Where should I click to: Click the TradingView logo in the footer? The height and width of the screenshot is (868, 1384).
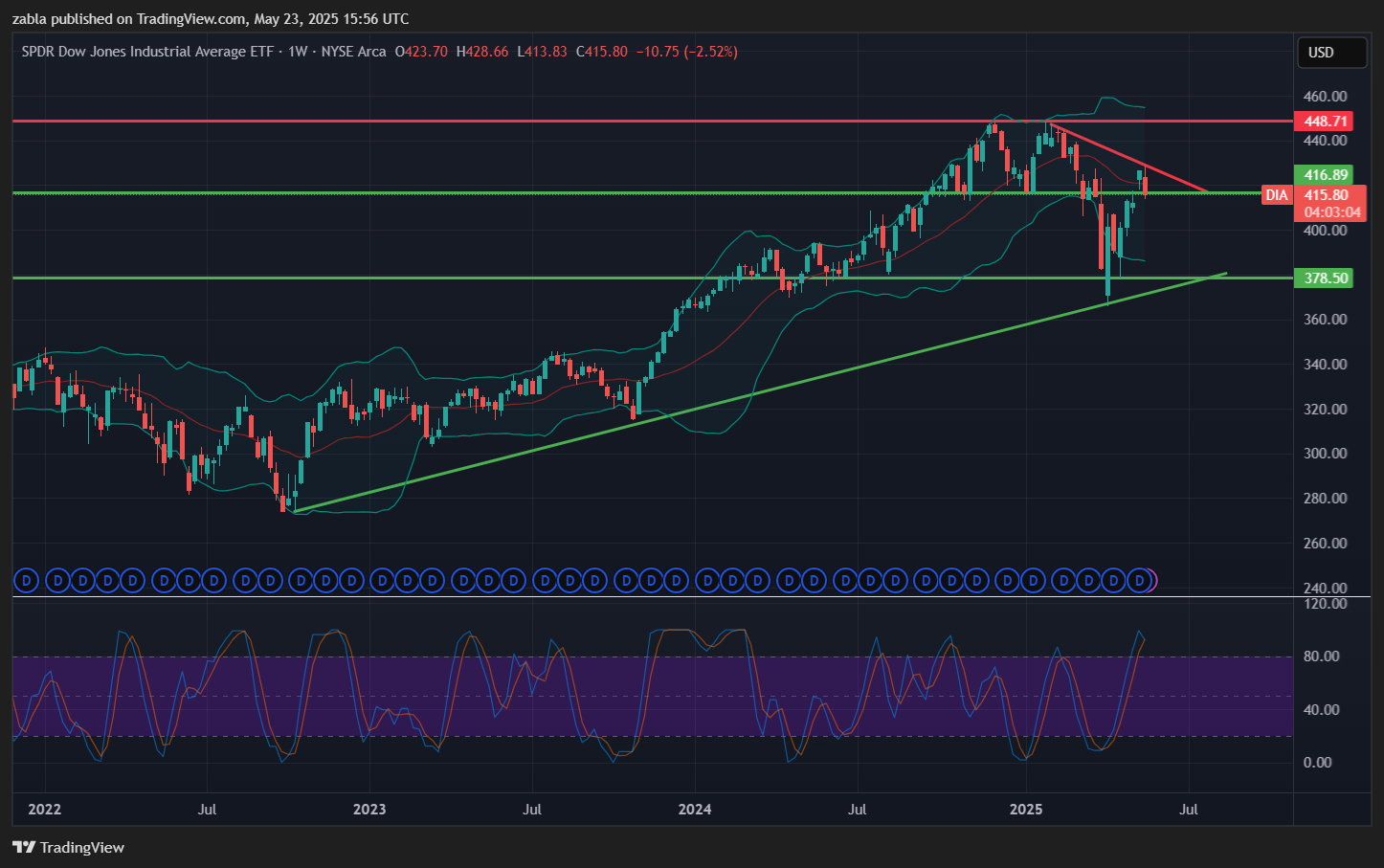[x=68, y=847]
